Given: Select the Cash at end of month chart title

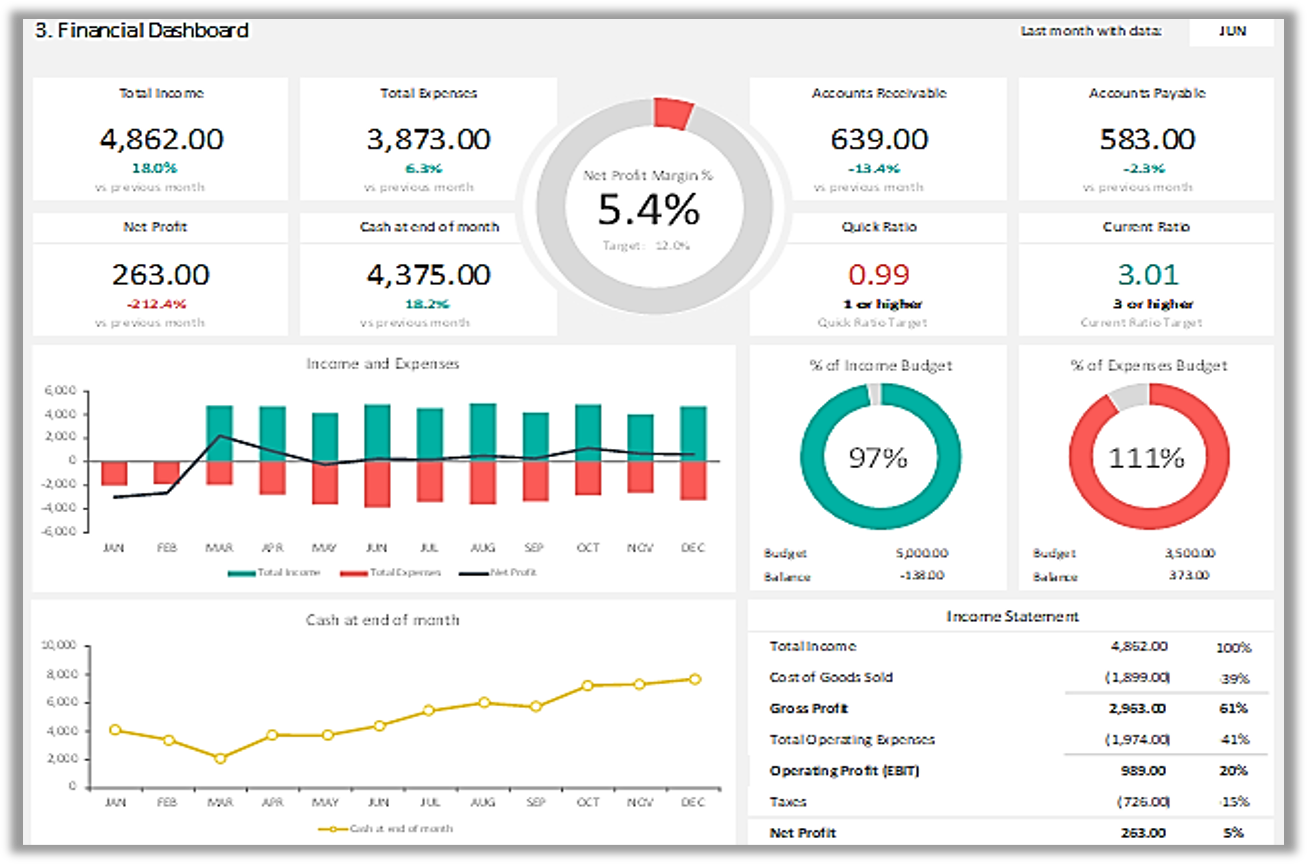Looking at the screenshot, I should pyautogui.click(x=383, y=620).
